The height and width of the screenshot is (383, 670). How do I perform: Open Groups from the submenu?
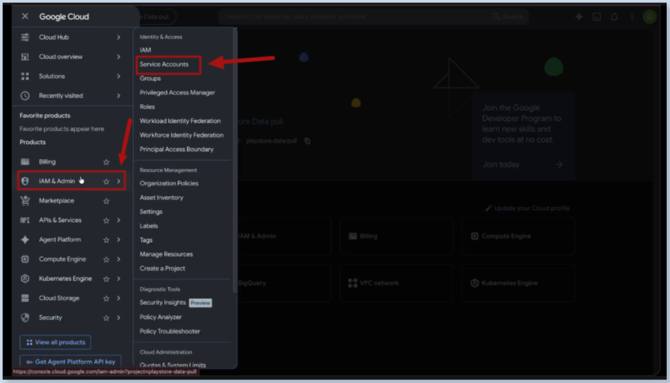point(150,78)
